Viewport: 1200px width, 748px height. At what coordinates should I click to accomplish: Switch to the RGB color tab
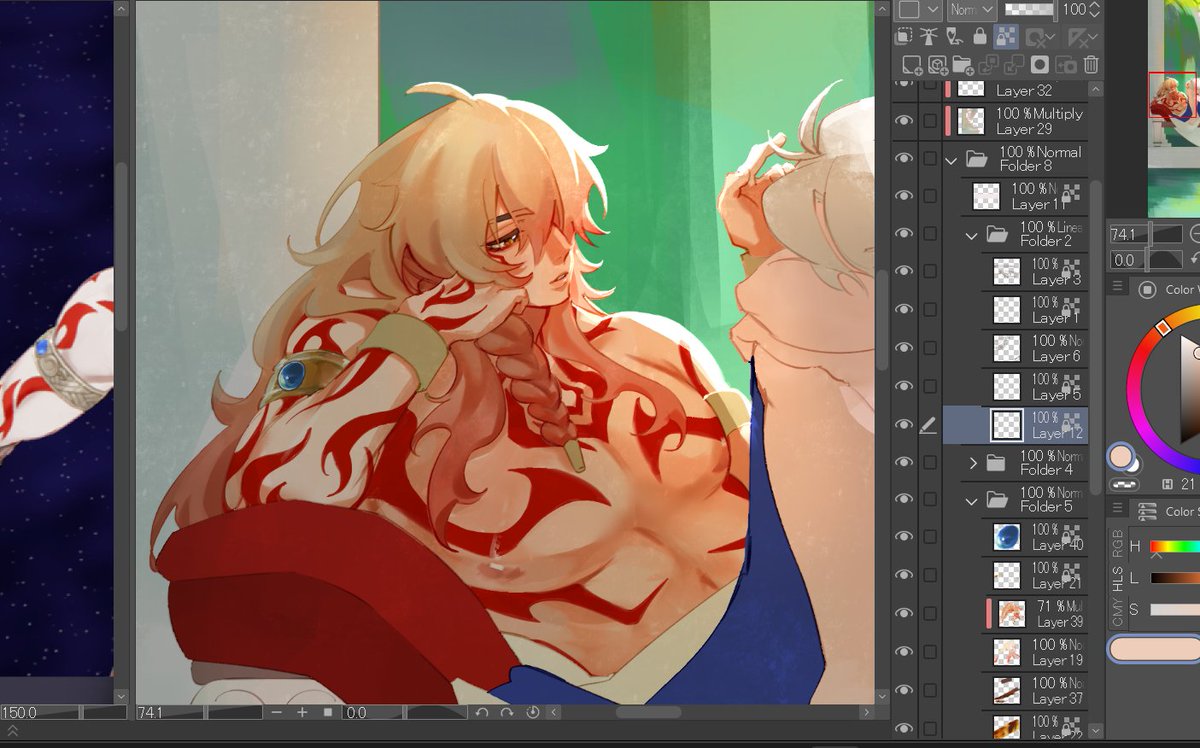point(1117,542)
